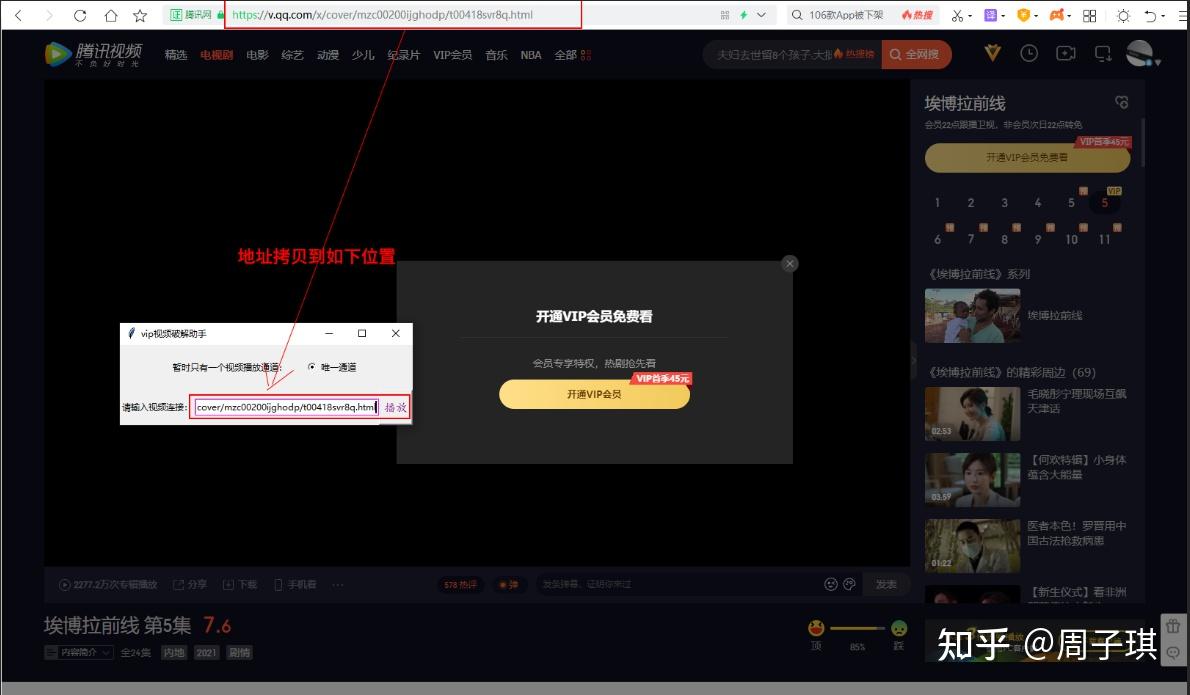Click the browser address bar URL
This screenshot has height=695, width=1190.
pyautogui.click(x=382, y=14)
